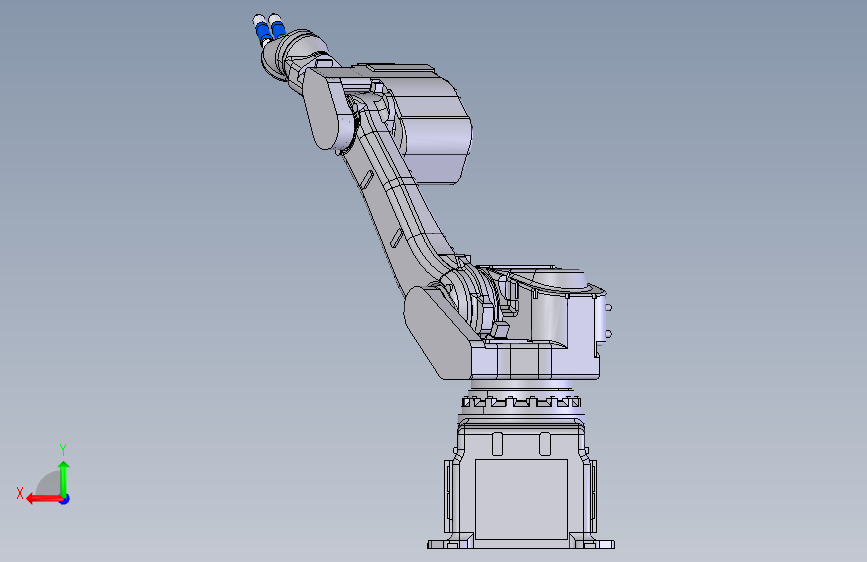The image size is (867, 562).
Task: Click the green Y axis arrow of the triad
Action: (x=64, y=478)
